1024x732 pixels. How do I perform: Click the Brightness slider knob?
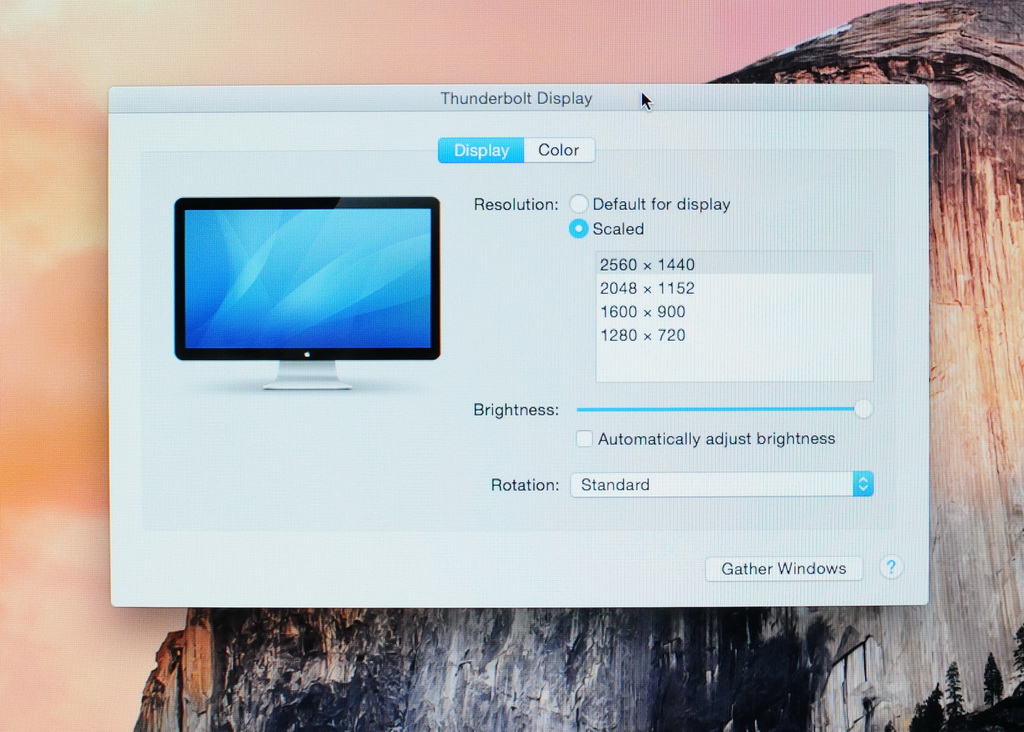(863, 409)
